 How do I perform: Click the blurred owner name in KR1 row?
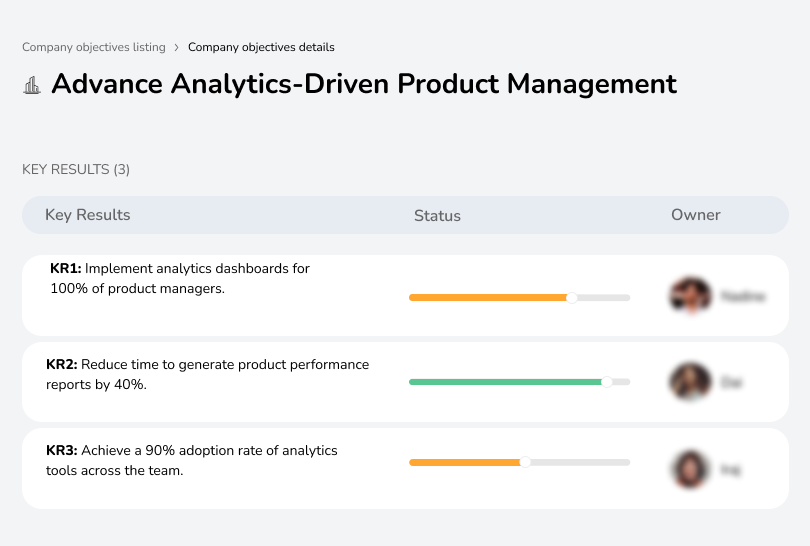pyautogui.click(x=743, y=297)
